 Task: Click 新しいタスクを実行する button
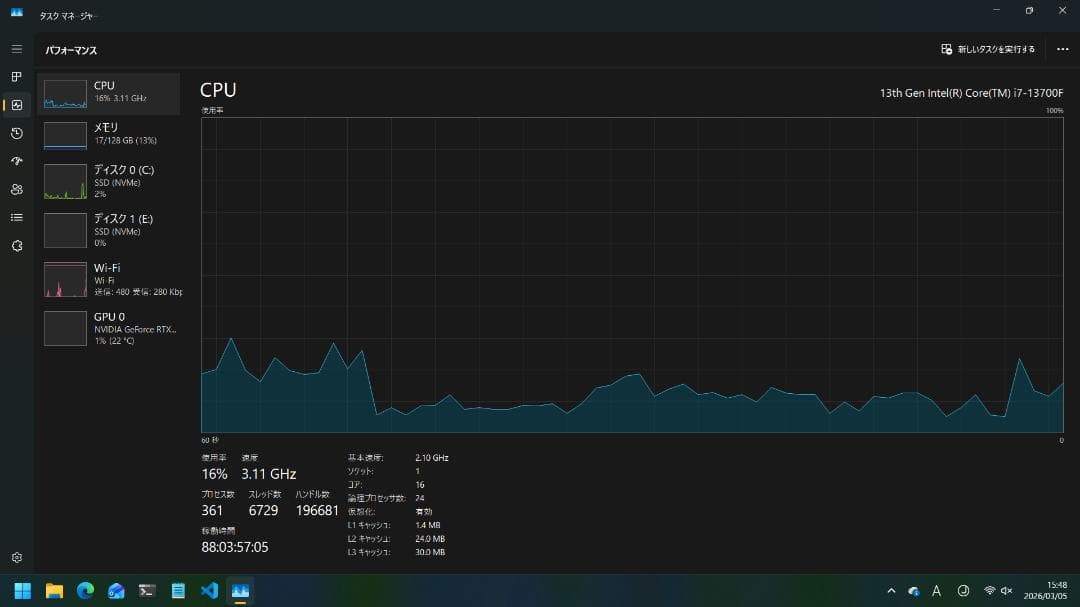click(x=988, y=49)
